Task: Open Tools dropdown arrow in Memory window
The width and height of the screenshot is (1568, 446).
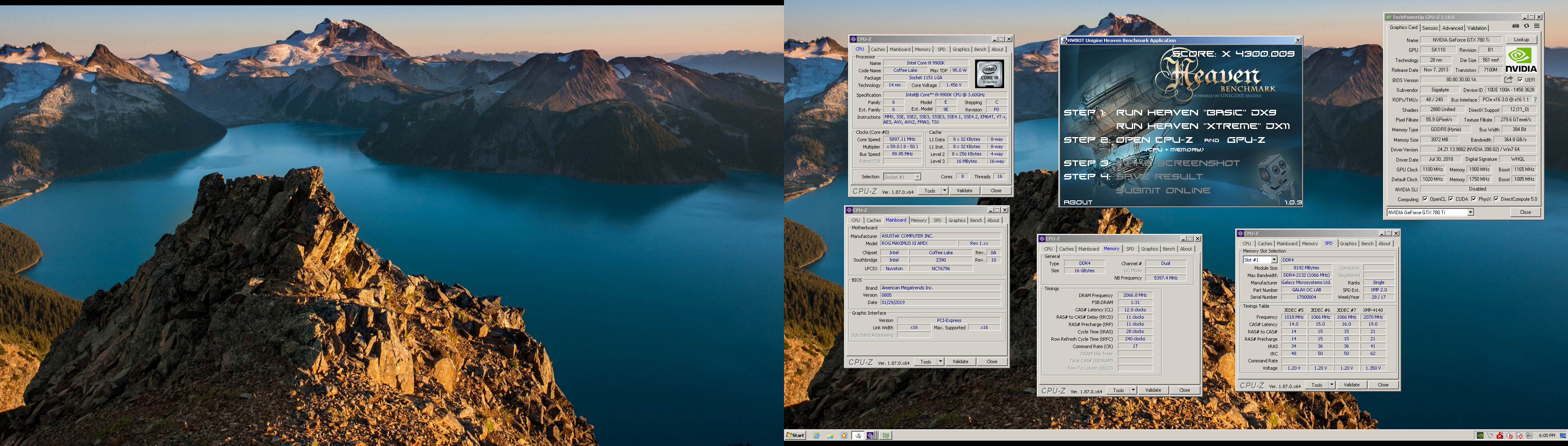Action: coord(1134,390)
